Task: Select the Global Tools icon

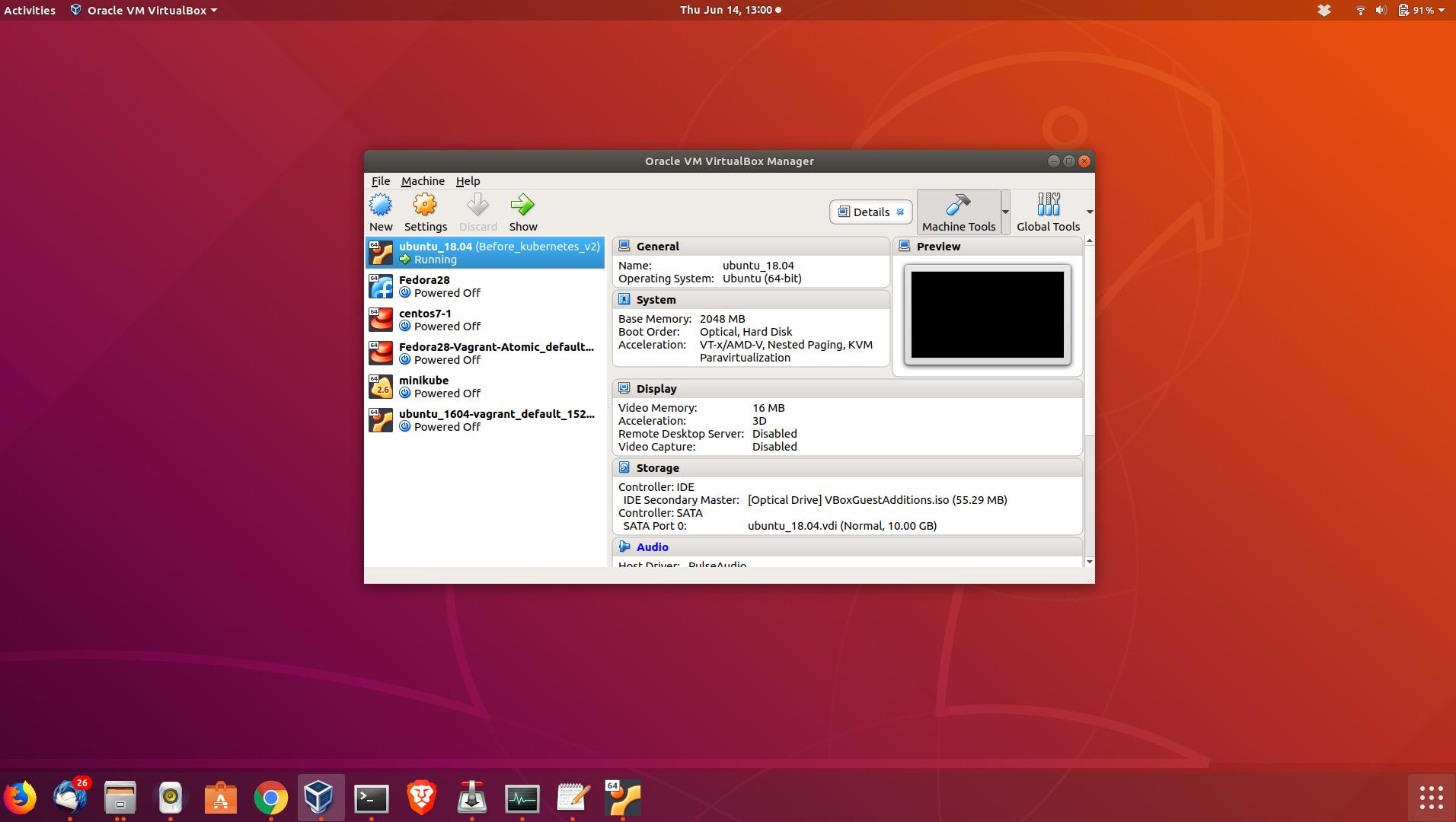Action: click(x=1048, y=205)
